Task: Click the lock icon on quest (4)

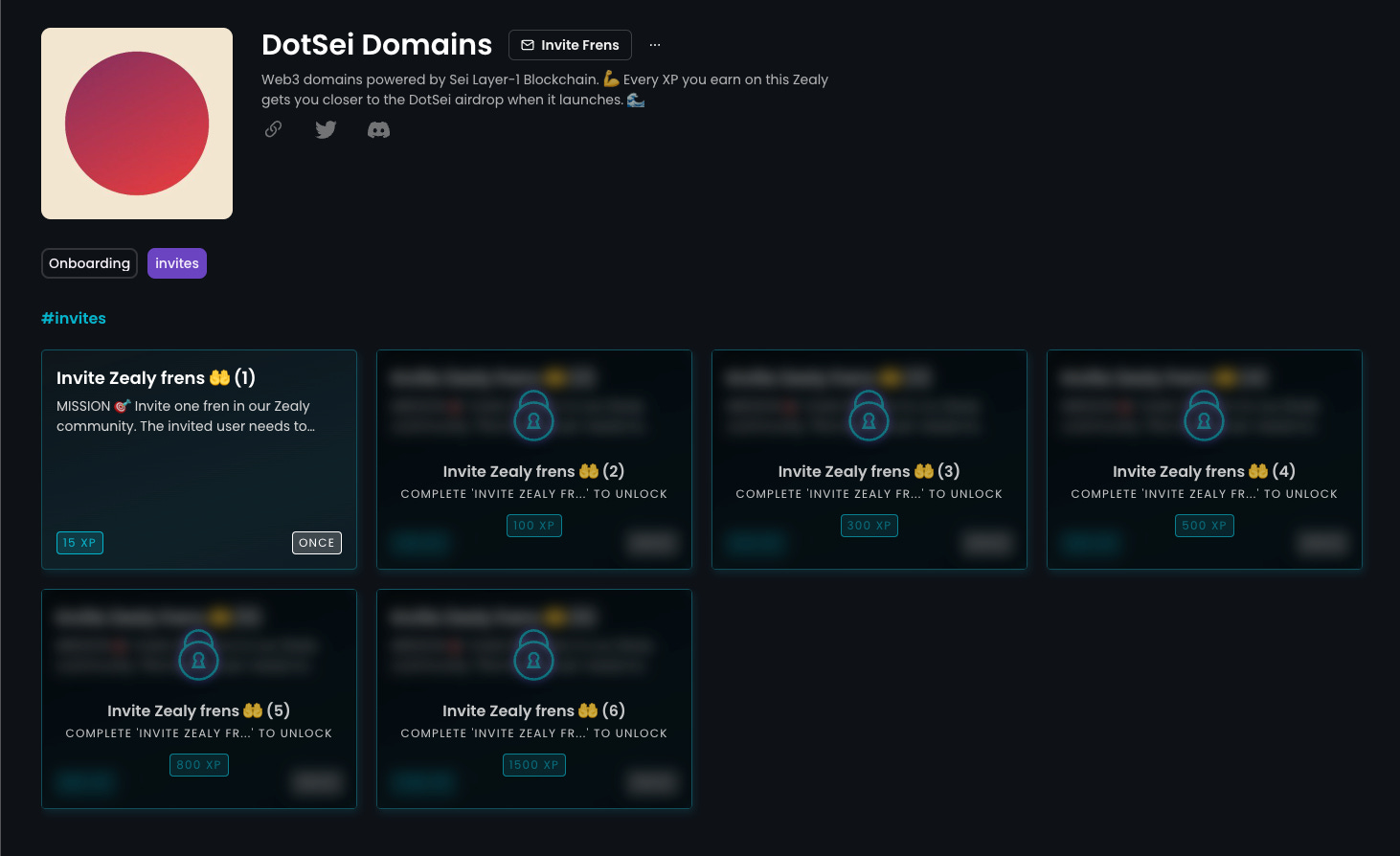Action: tap(1205, 416)
